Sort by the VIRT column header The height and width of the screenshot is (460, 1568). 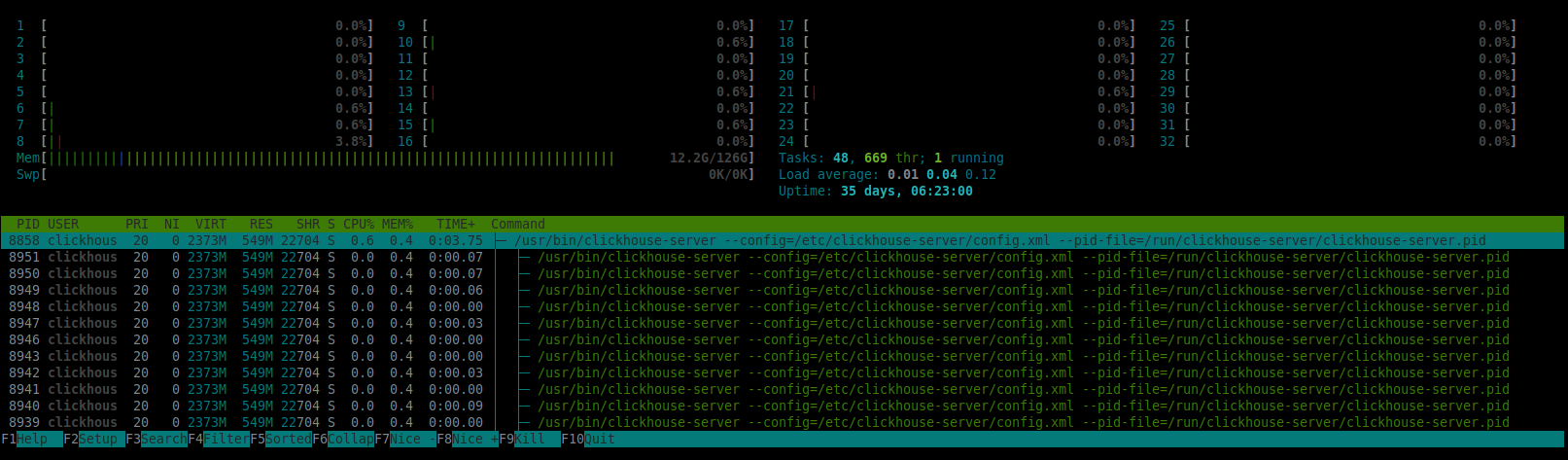pos(211,224)
